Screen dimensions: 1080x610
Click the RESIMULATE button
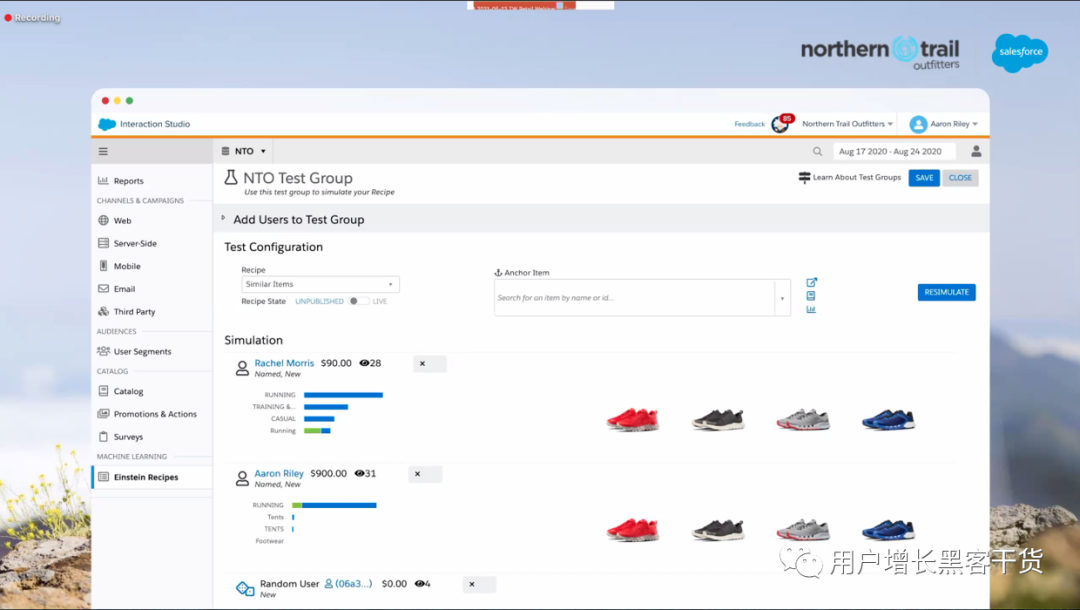point(946,293)
